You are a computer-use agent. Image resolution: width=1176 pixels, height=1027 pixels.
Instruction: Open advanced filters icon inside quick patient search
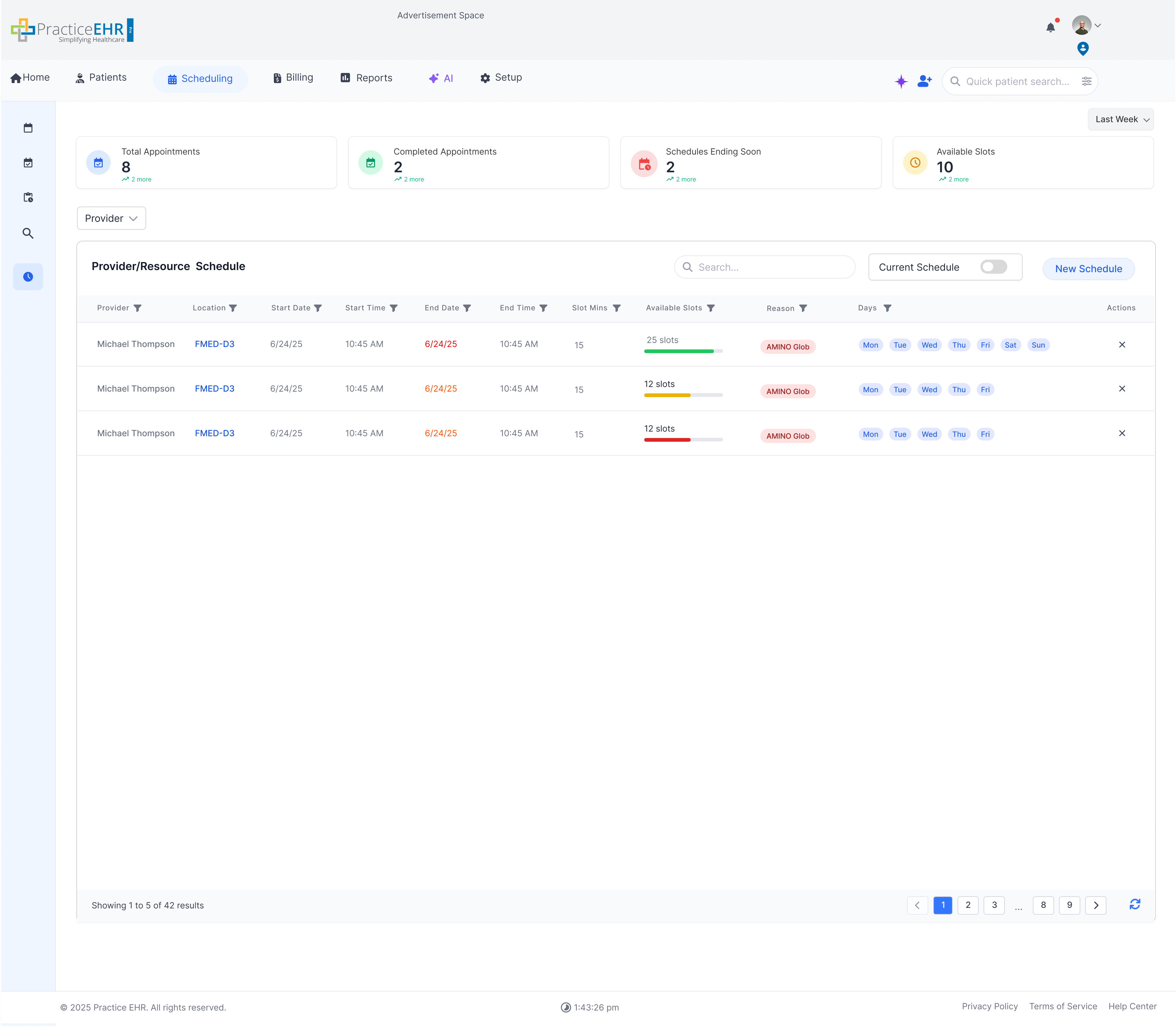pos(1086,81)
